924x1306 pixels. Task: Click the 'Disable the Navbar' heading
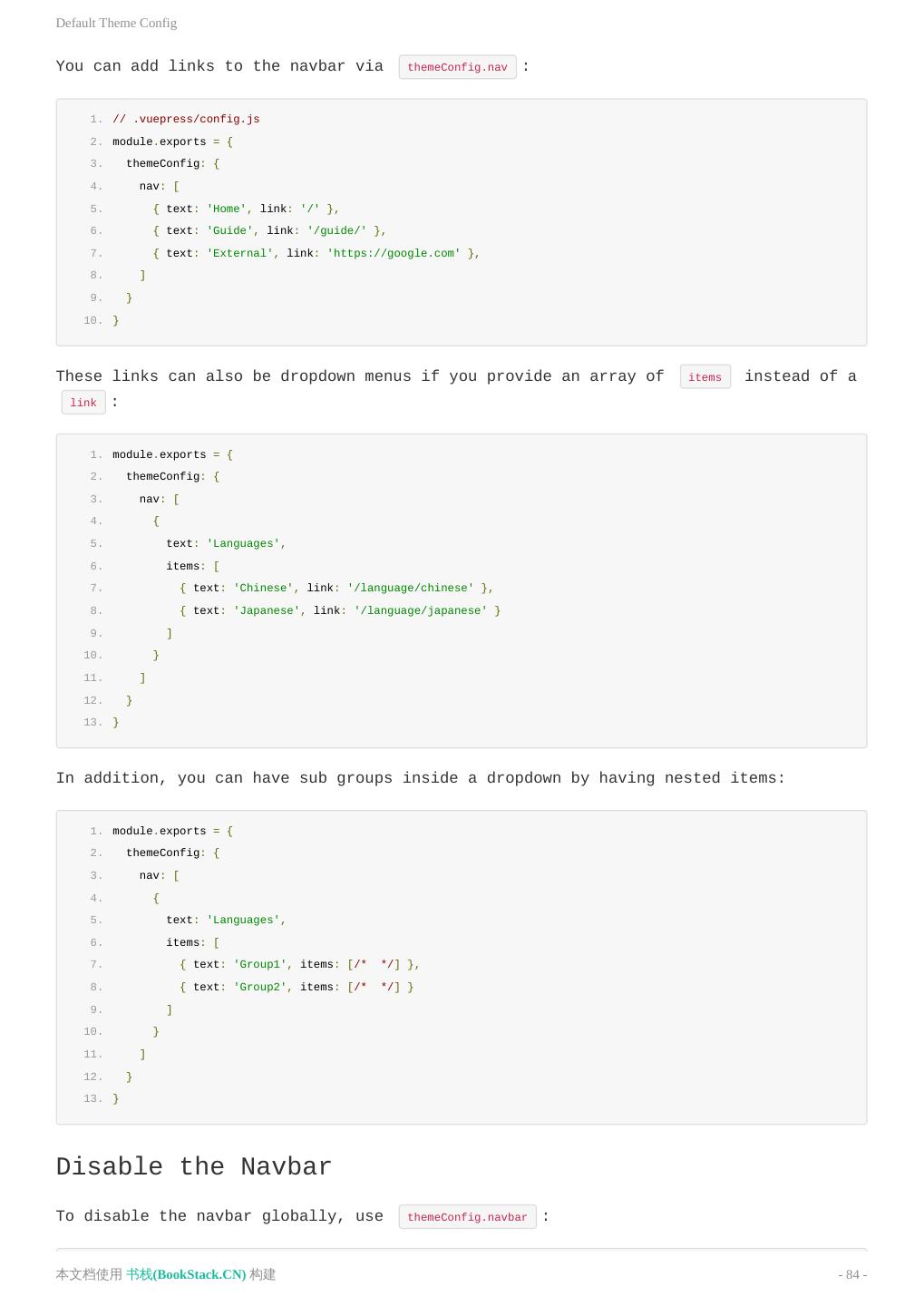click(194, 1167)
